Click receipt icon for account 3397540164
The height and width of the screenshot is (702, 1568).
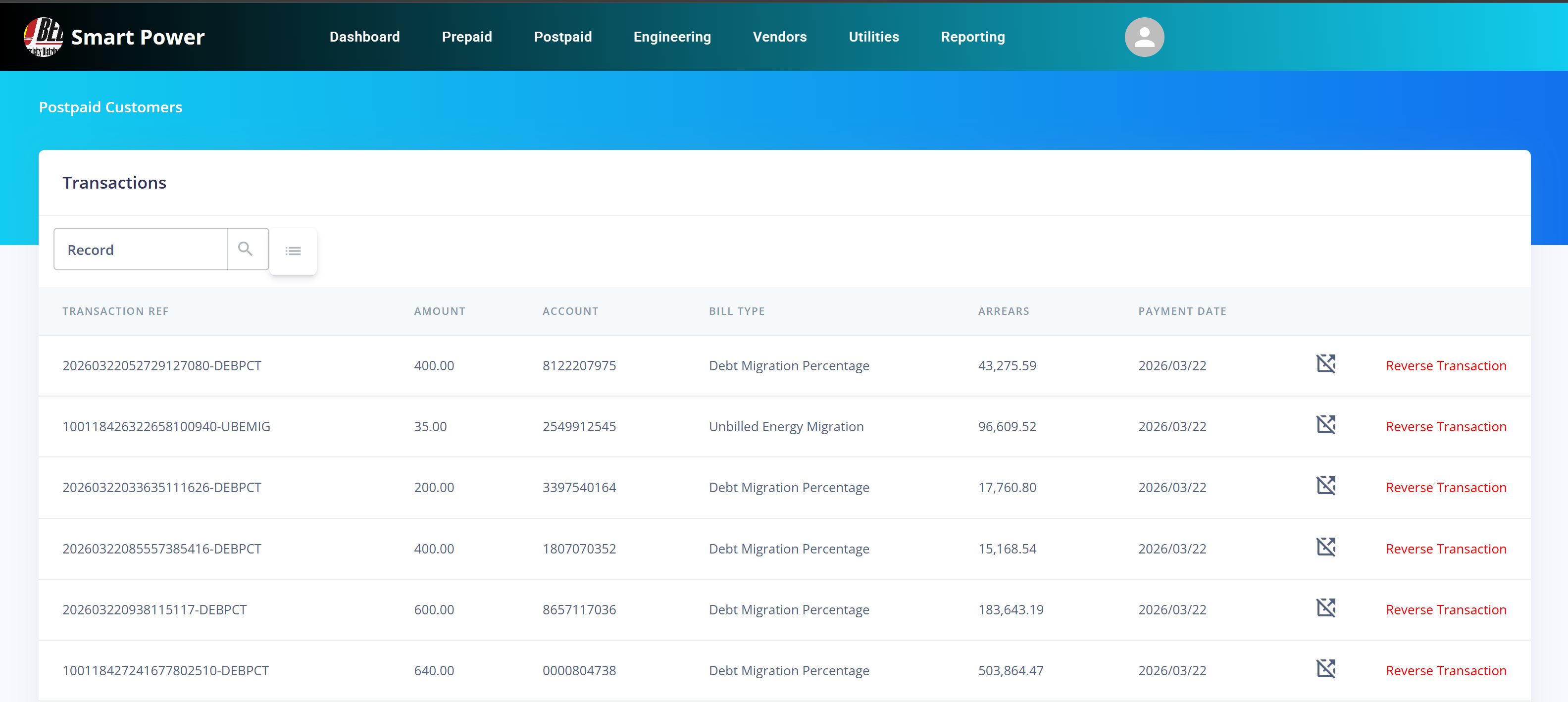[x=1326, y=486]
